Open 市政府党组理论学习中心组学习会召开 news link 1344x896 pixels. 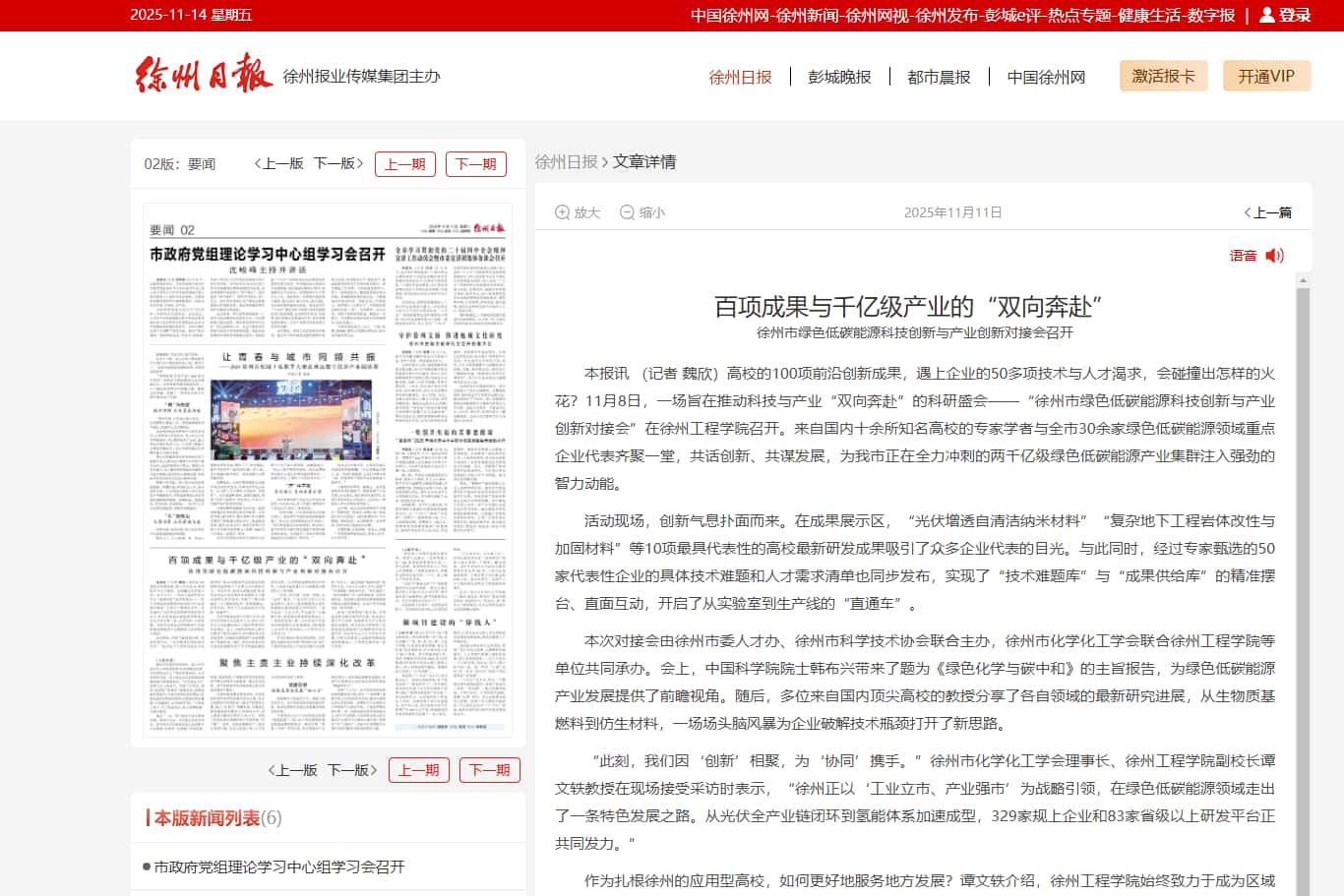coord(279,866)
